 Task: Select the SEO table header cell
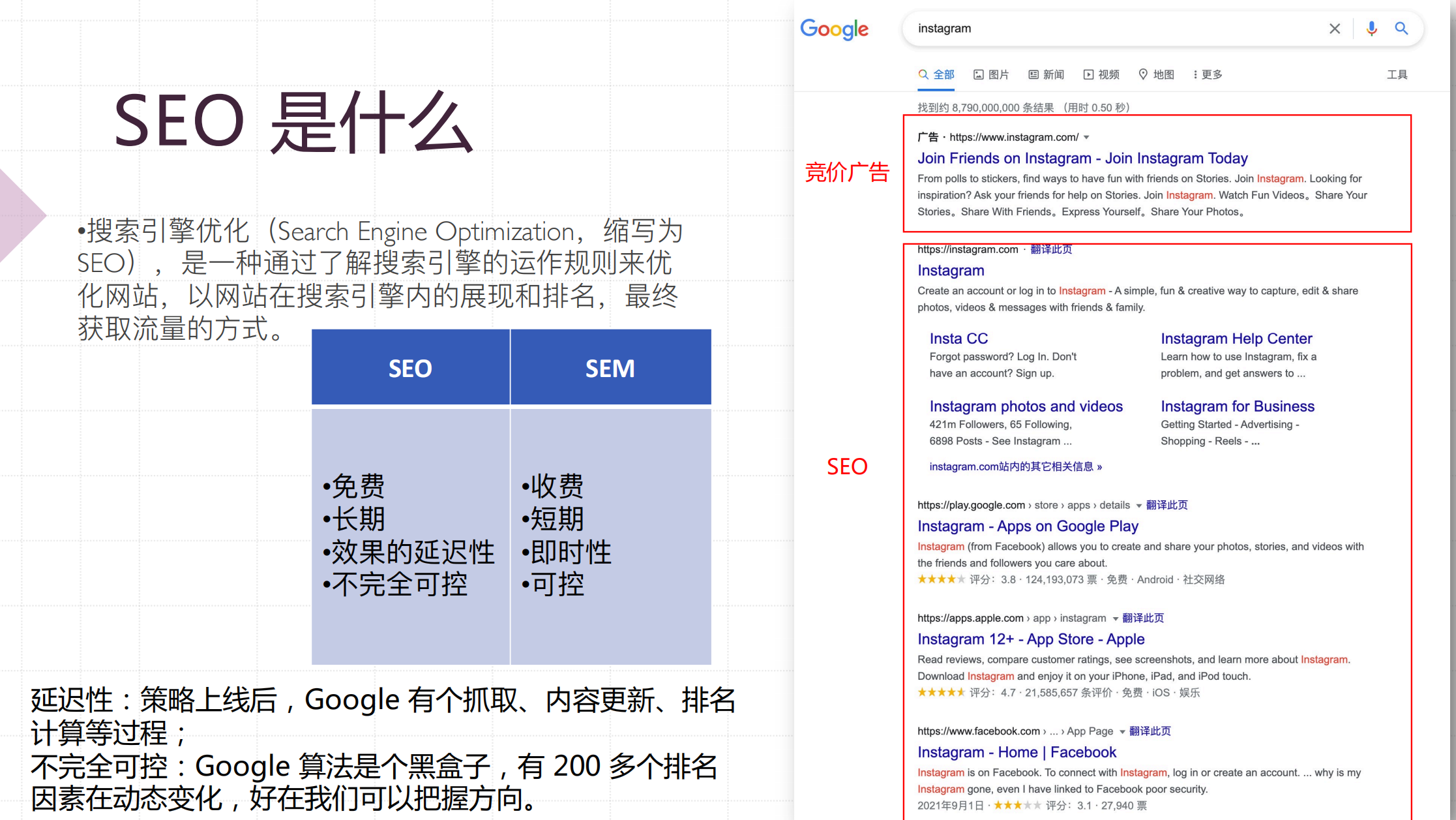[410, 367]
